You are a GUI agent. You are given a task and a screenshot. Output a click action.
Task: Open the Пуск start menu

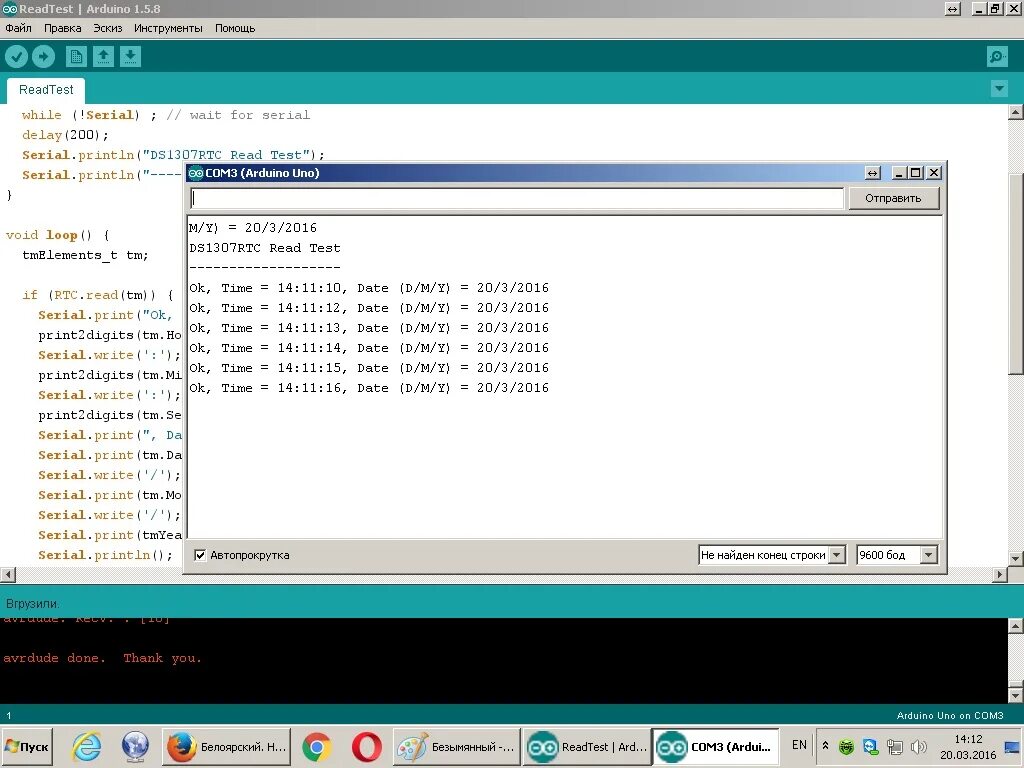[27, 746]
